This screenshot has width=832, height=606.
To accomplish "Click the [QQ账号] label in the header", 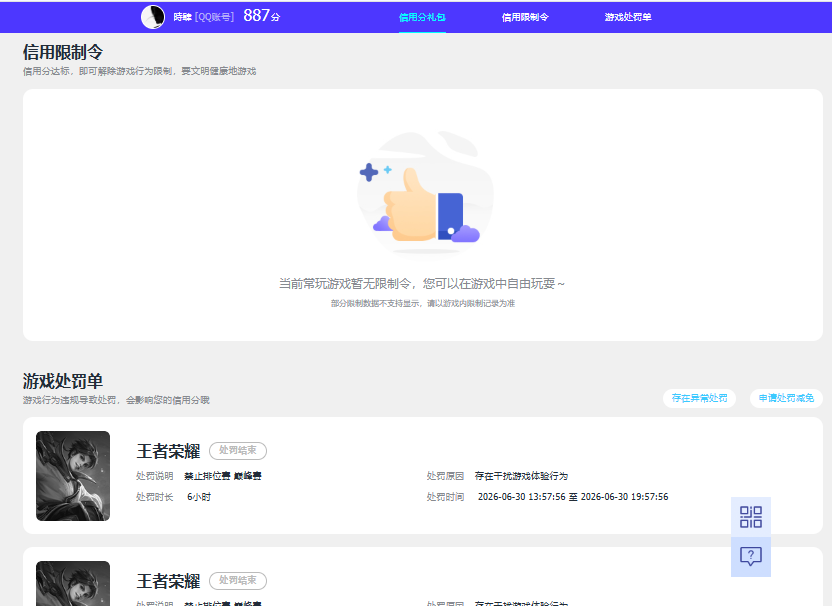I will coord(214,17).
